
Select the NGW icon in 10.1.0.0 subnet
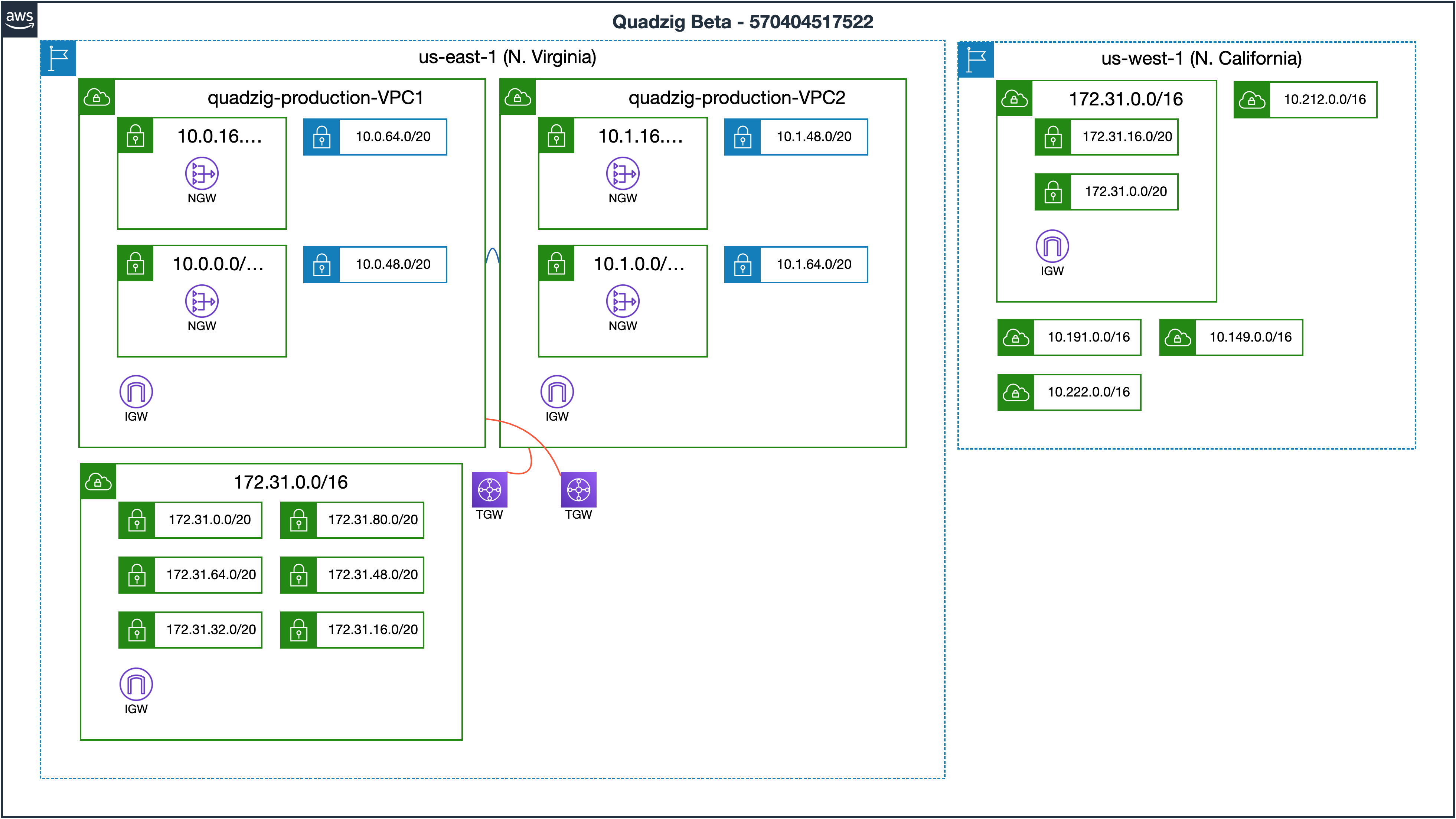click(x=622, y=301)
